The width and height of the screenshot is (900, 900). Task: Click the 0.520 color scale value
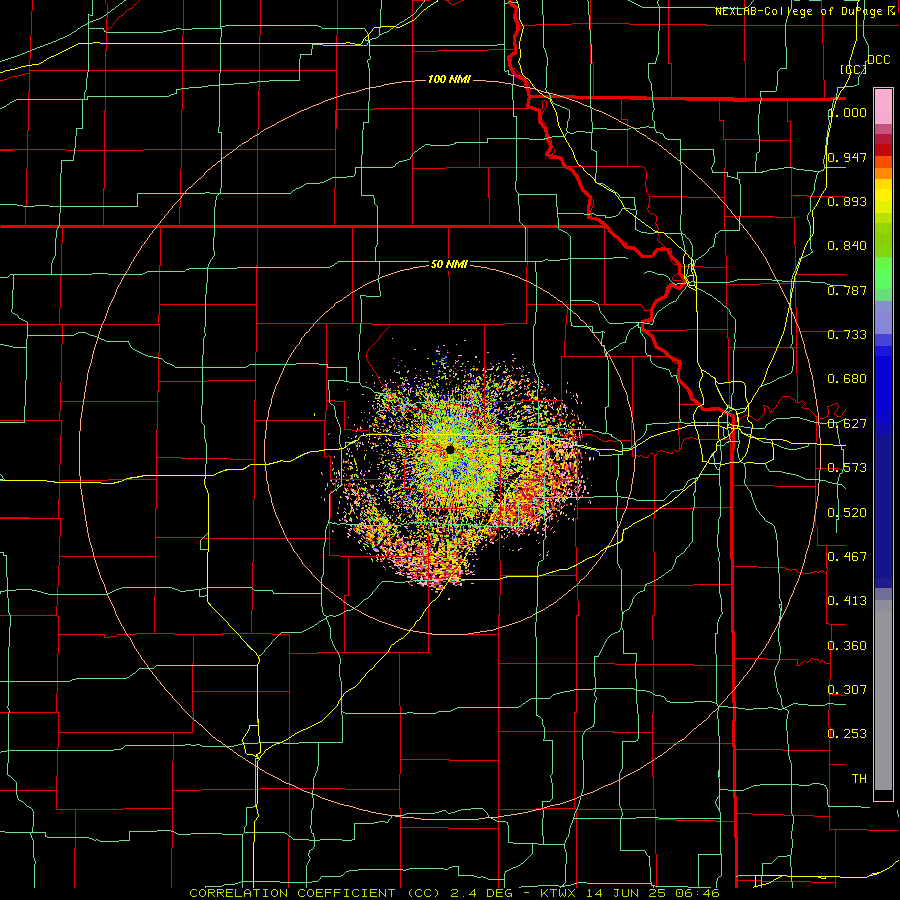pos(847,513)
